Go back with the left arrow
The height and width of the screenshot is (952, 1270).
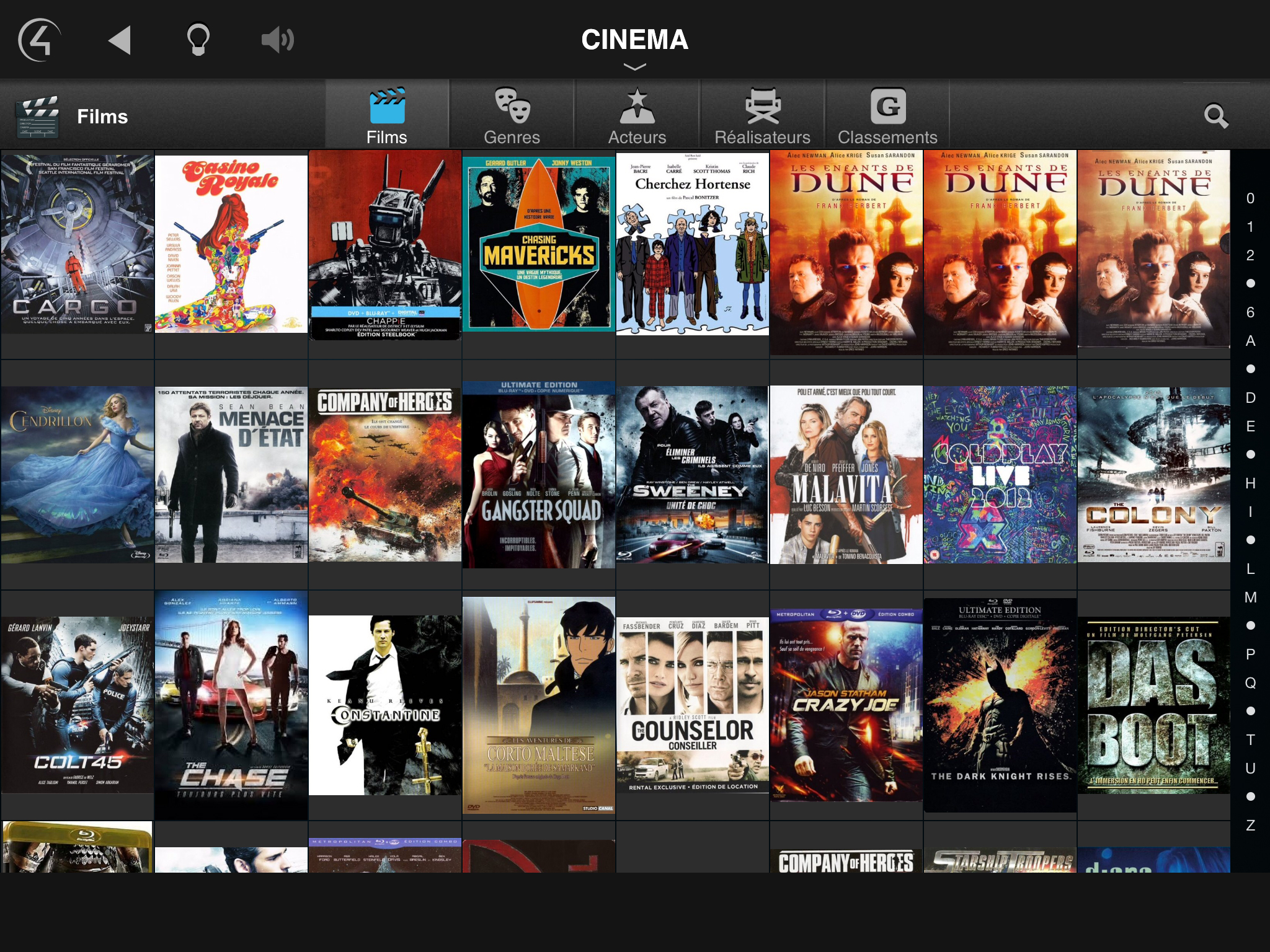point(119,40)
